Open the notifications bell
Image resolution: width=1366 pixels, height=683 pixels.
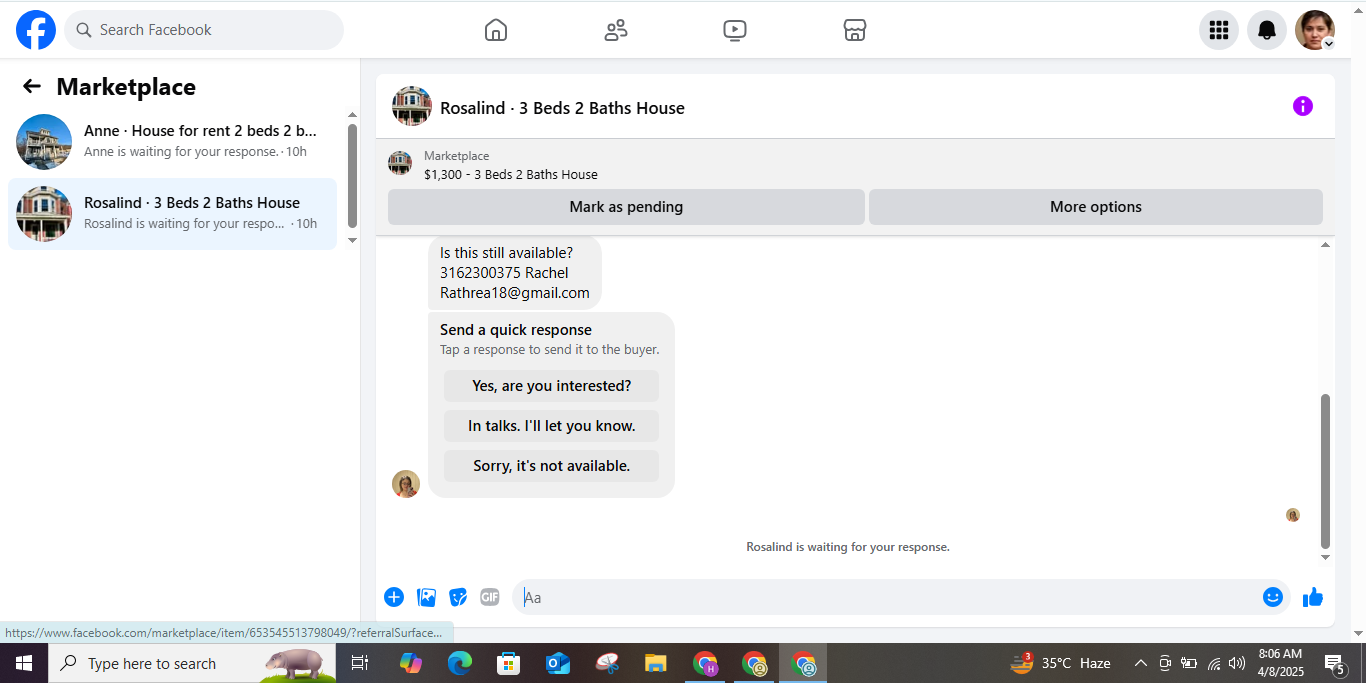[x=1267, y=30]
